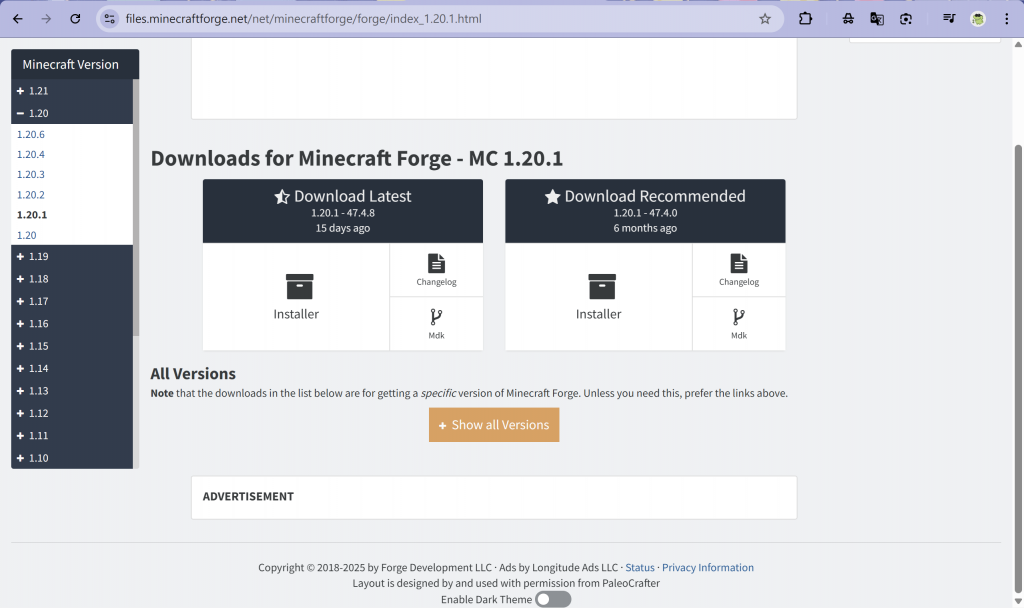Select version 1.20 in sidebar

click(27, 235)
